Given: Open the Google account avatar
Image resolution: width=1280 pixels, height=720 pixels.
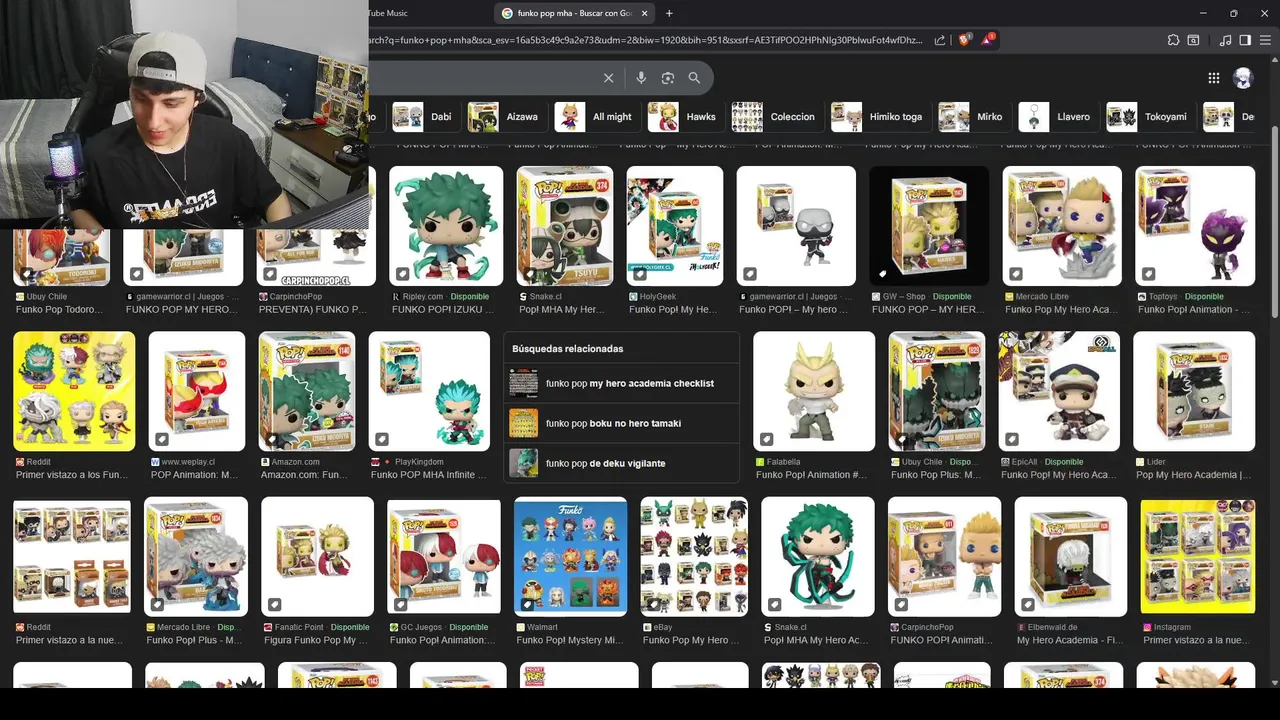Looking at the screenshot, I should point(1243,78).
